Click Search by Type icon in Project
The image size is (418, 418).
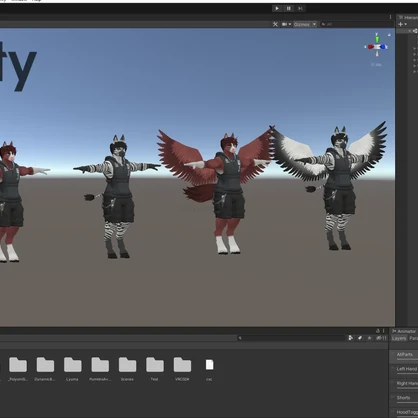(351, 338)
